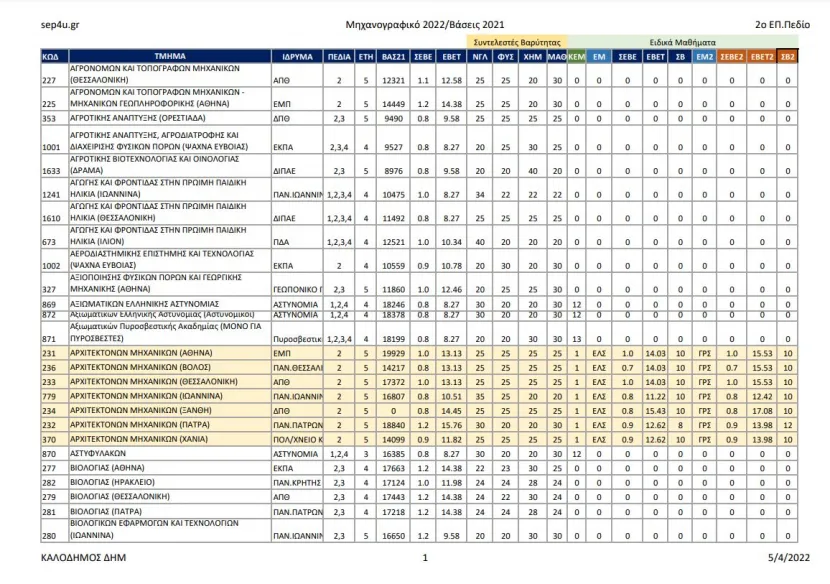
Task: Click the ΒΑΣ21 column header
Action: 393,56
